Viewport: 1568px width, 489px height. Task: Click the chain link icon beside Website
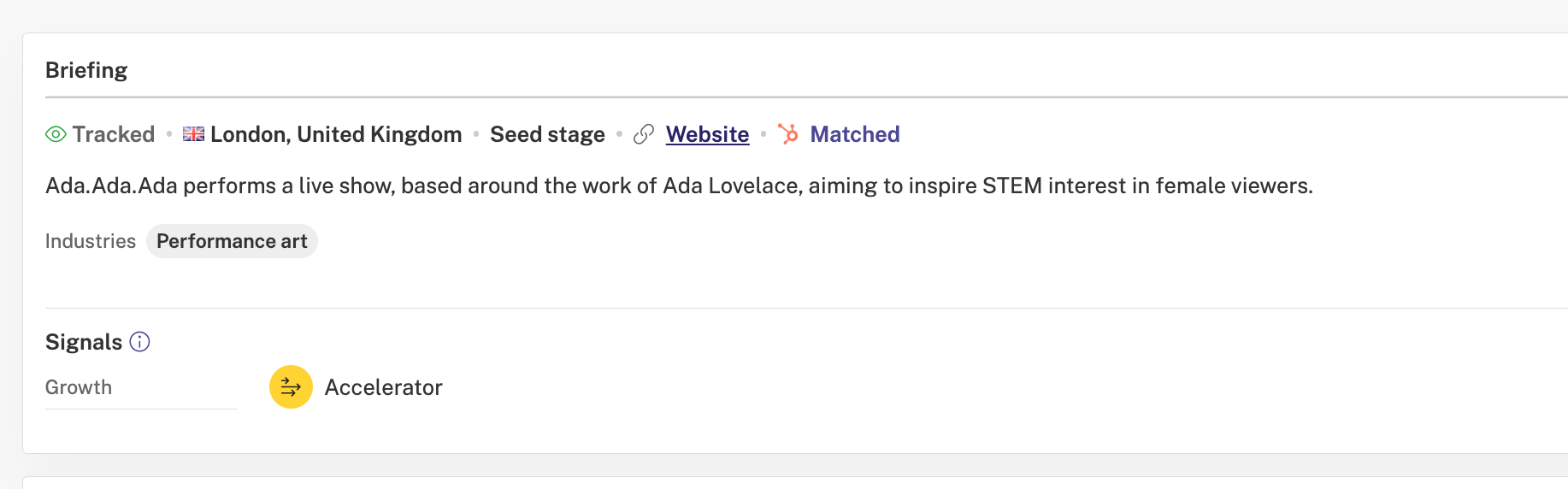[x=644, y=134]
